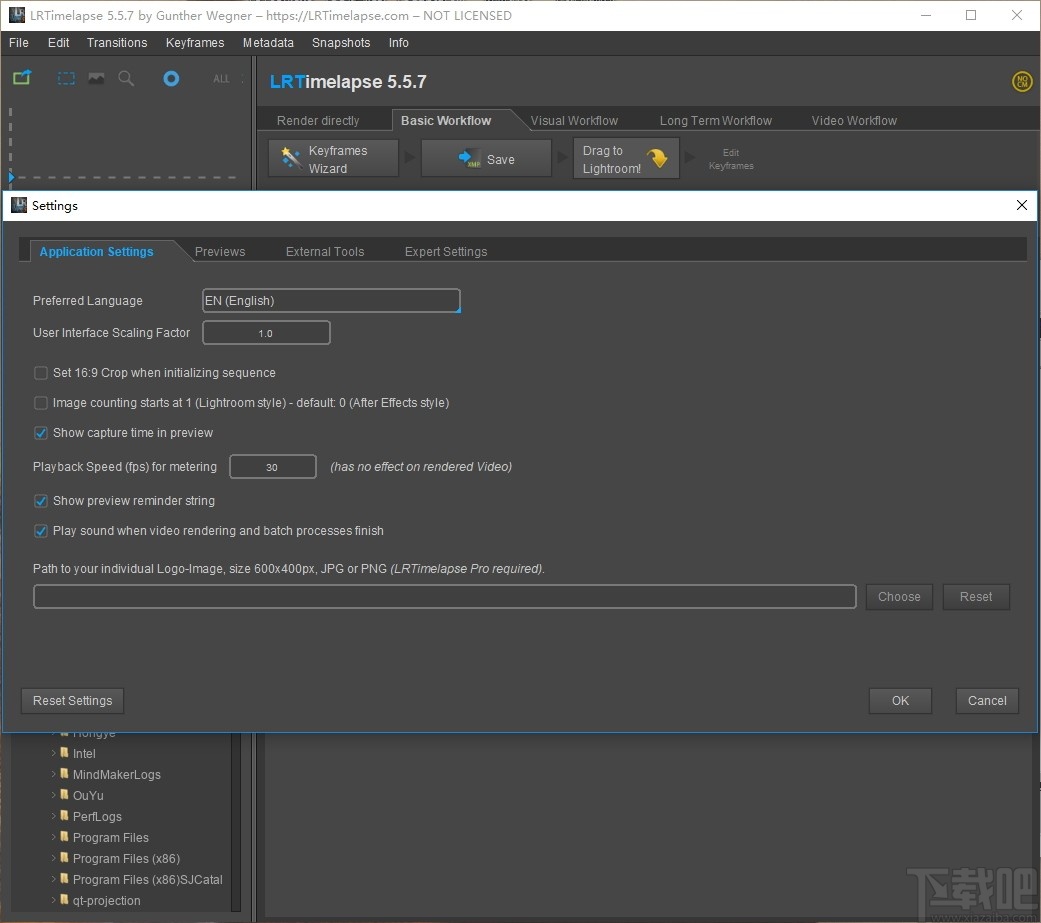This screenshot has width=1041, height=923.
Task: Expand the PerfLogs folder node
Action: pos(54,816)
